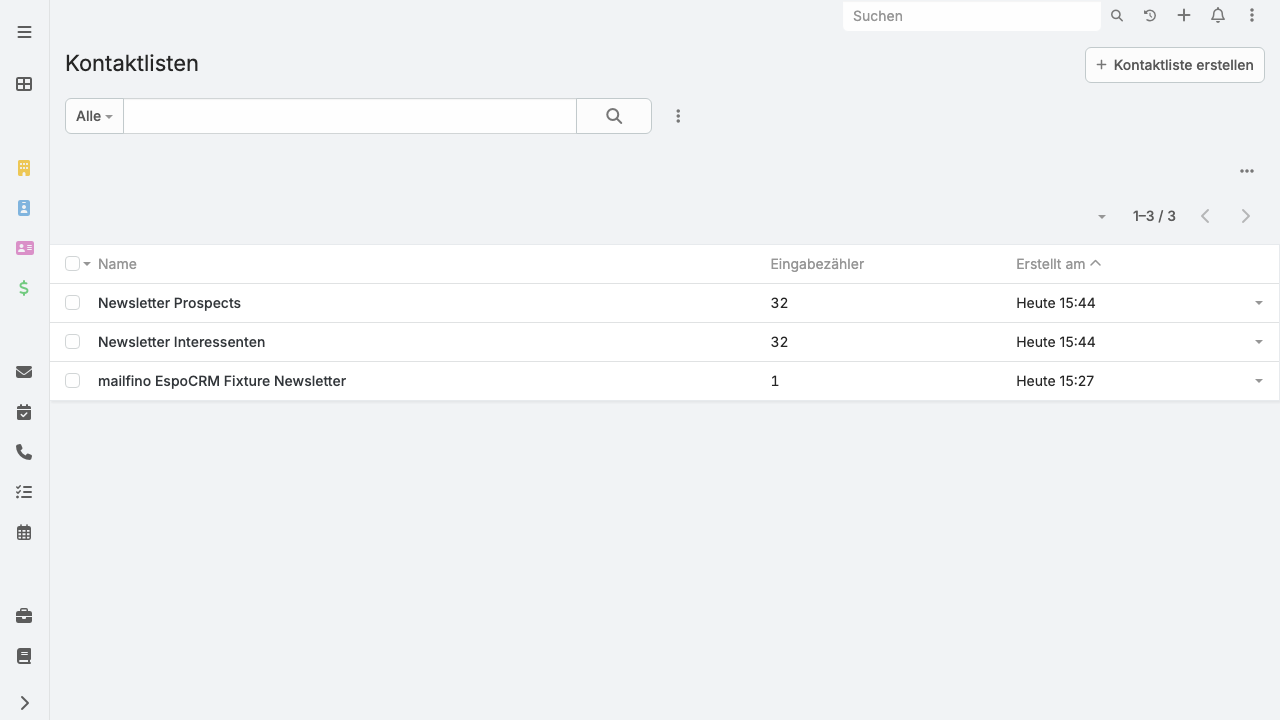The width and height of the screenshot is (1280, 720).
Task: Click Kontaktliste erstellen button
Action: click(x=1175, y=65)
